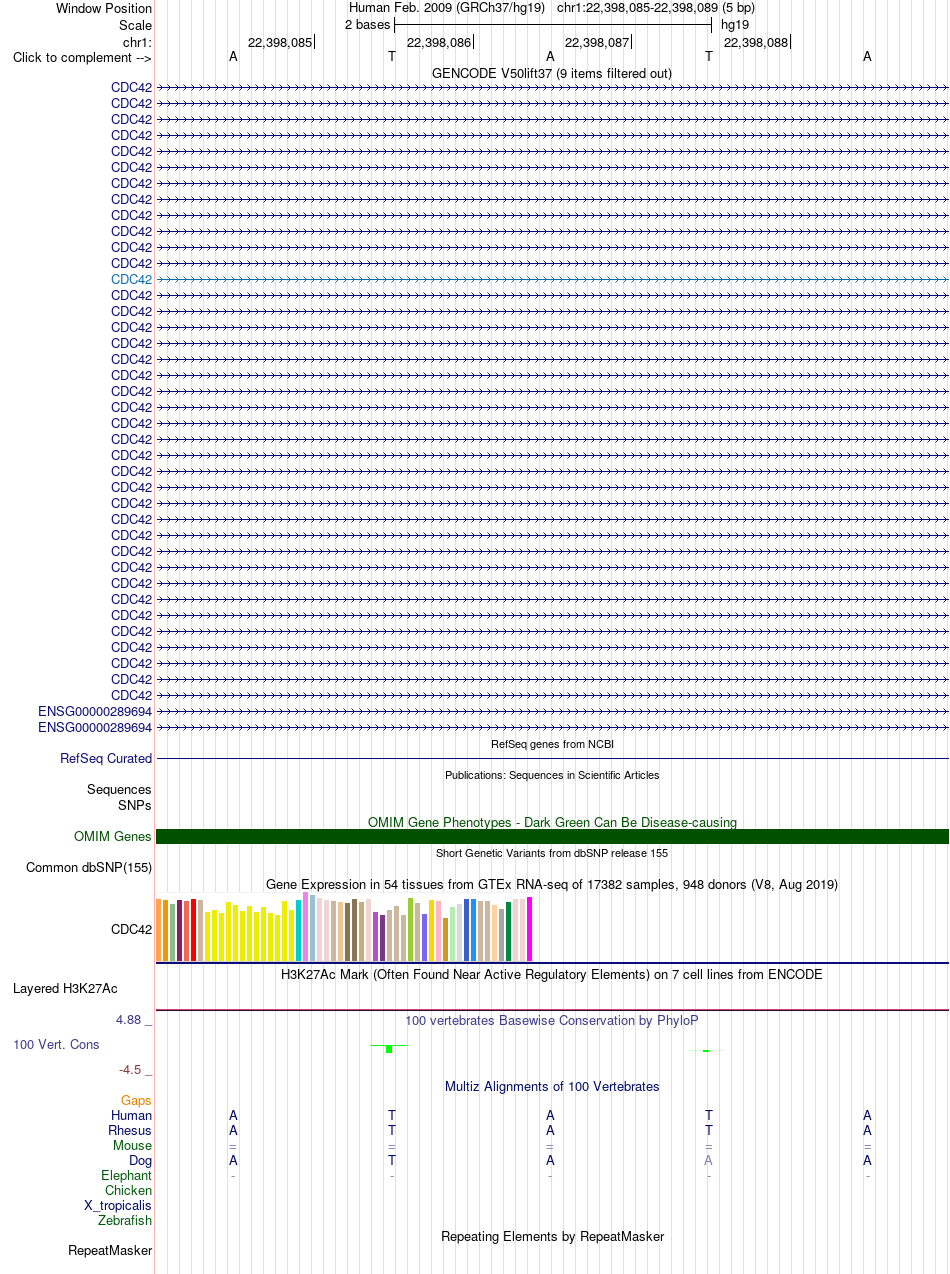Click 'chr1:22,398,085-22,398,089 (5 bp)' text
Image resolution: width=950 pixels, height=1274 pixels.
656,8
